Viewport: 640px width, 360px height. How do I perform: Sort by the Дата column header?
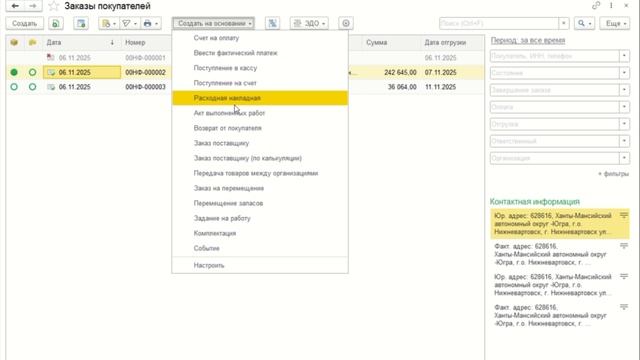(x=81, y=42)
